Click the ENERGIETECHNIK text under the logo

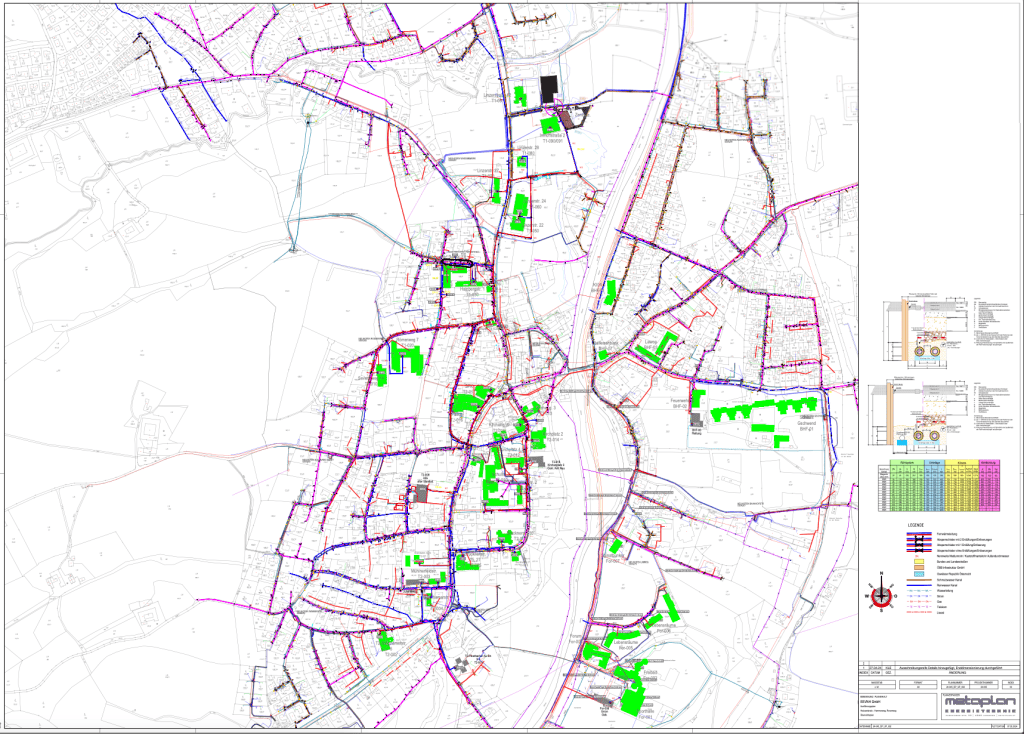click(980, 711)
